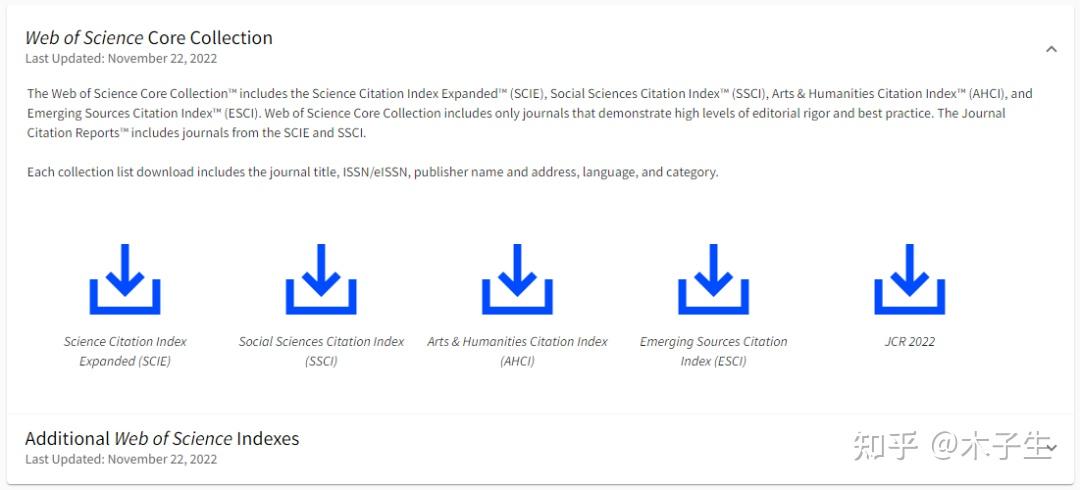Image resolution: width=1080 pixels, height=490 pixels.
Task: Click the Core Collection description paragraph
Action: [x=529, y=113]
